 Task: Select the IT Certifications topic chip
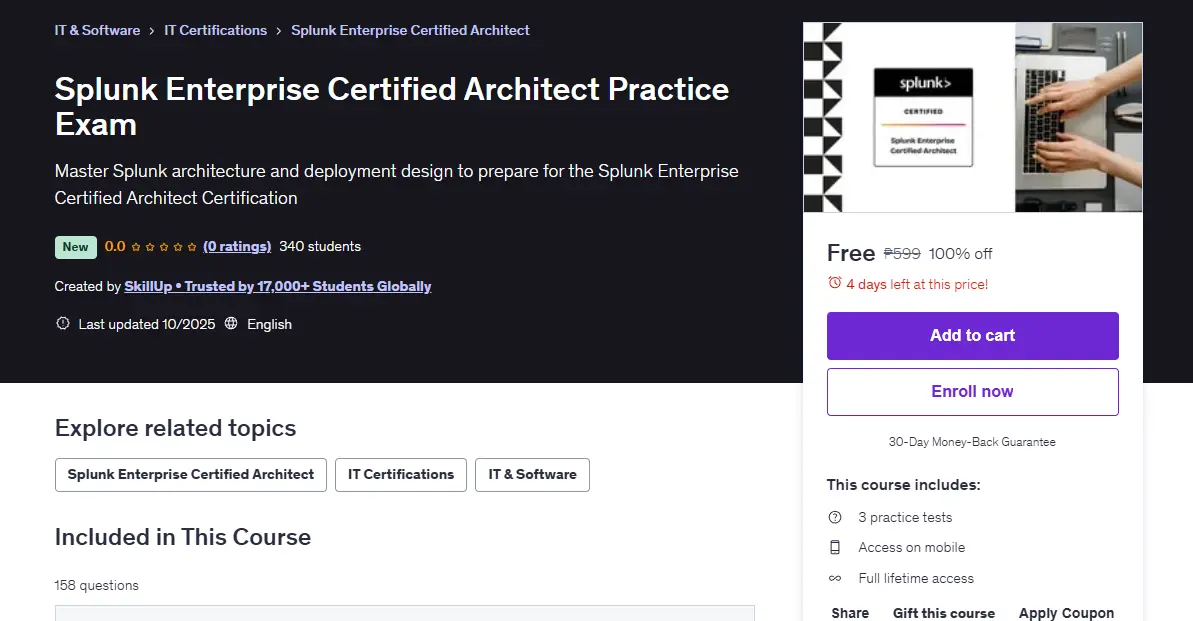pyautogui.click(x=401, y=475)
